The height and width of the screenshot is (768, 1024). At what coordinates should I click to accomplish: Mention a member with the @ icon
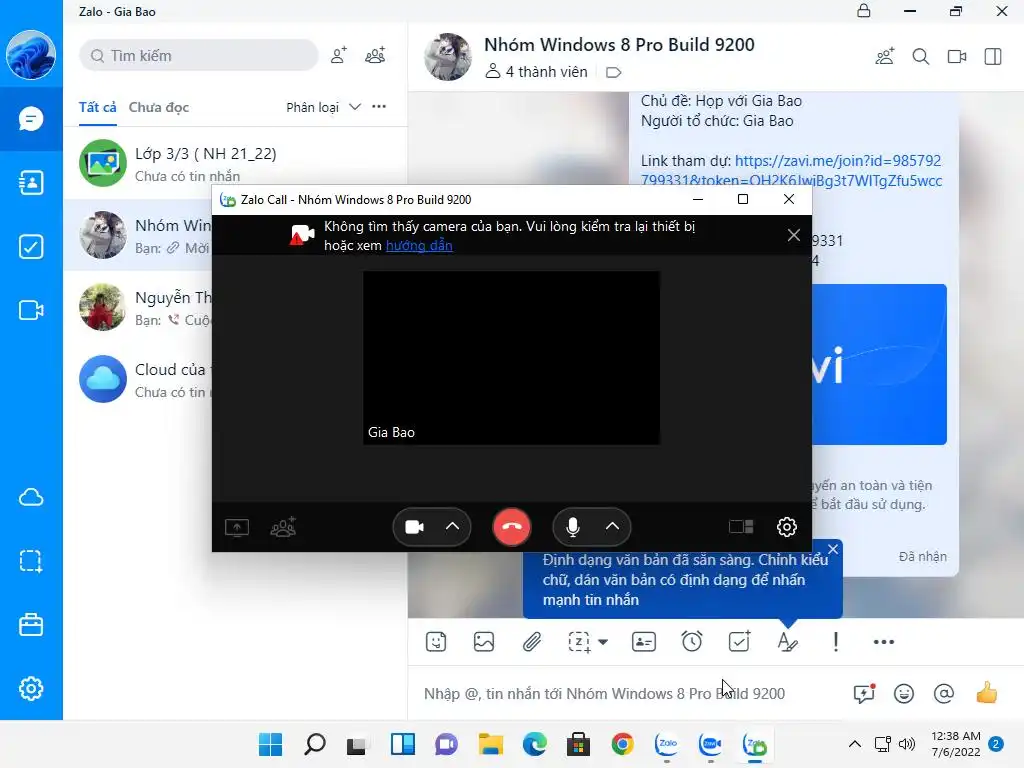tap(944, 694)
